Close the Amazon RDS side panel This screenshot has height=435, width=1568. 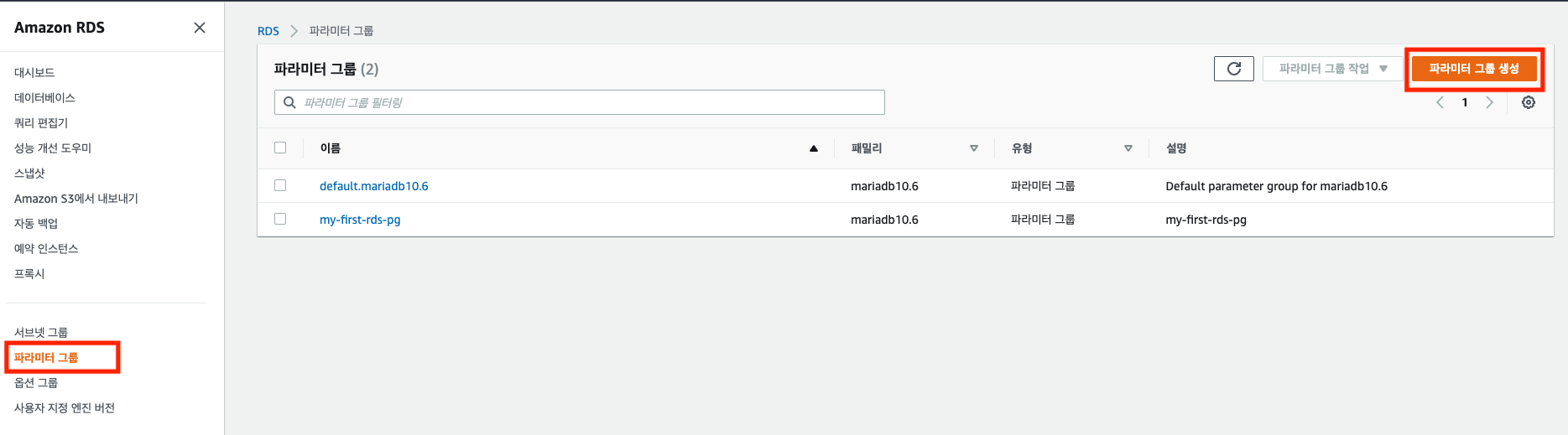pos(200,28)
